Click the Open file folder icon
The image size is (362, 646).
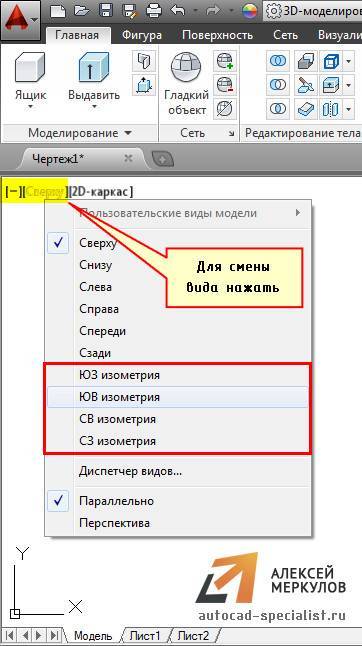[82, 11]
